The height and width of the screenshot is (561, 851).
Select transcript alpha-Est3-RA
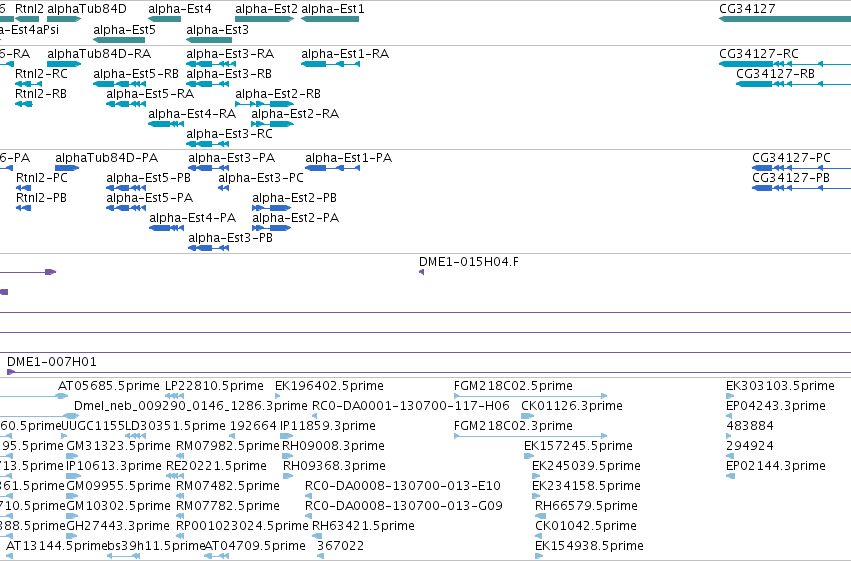230,54
